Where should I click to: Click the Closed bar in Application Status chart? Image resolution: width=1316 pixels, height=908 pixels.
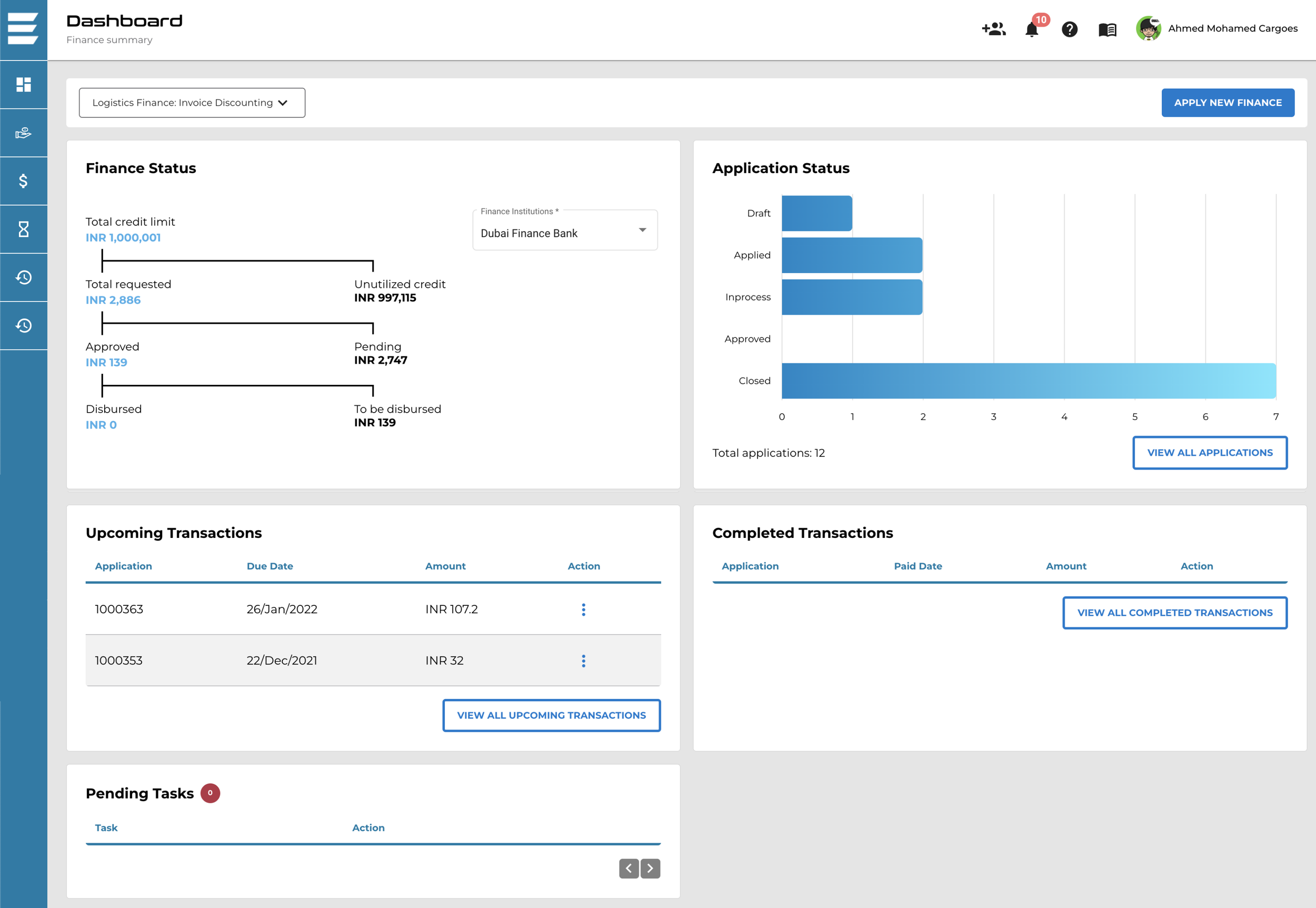[x=1028, y=381]
